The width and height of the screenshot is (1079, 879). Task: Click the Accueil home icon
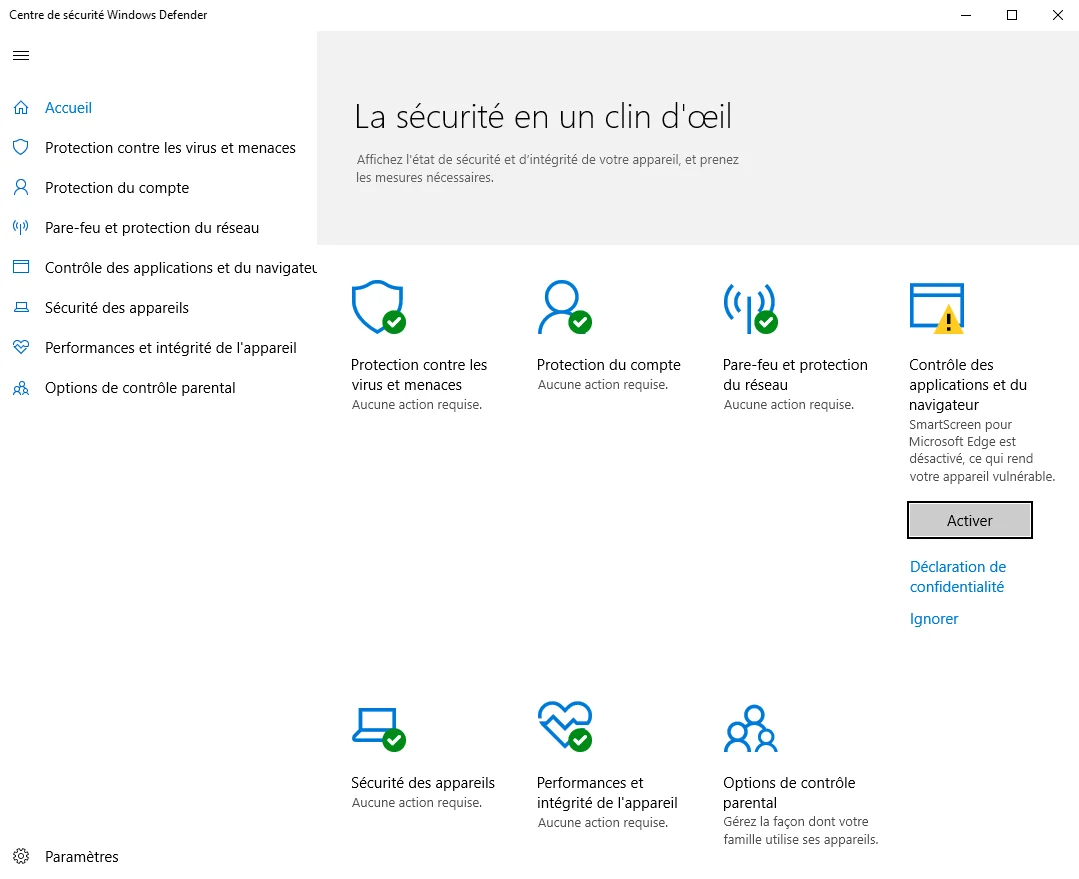(x=19, y=107)
